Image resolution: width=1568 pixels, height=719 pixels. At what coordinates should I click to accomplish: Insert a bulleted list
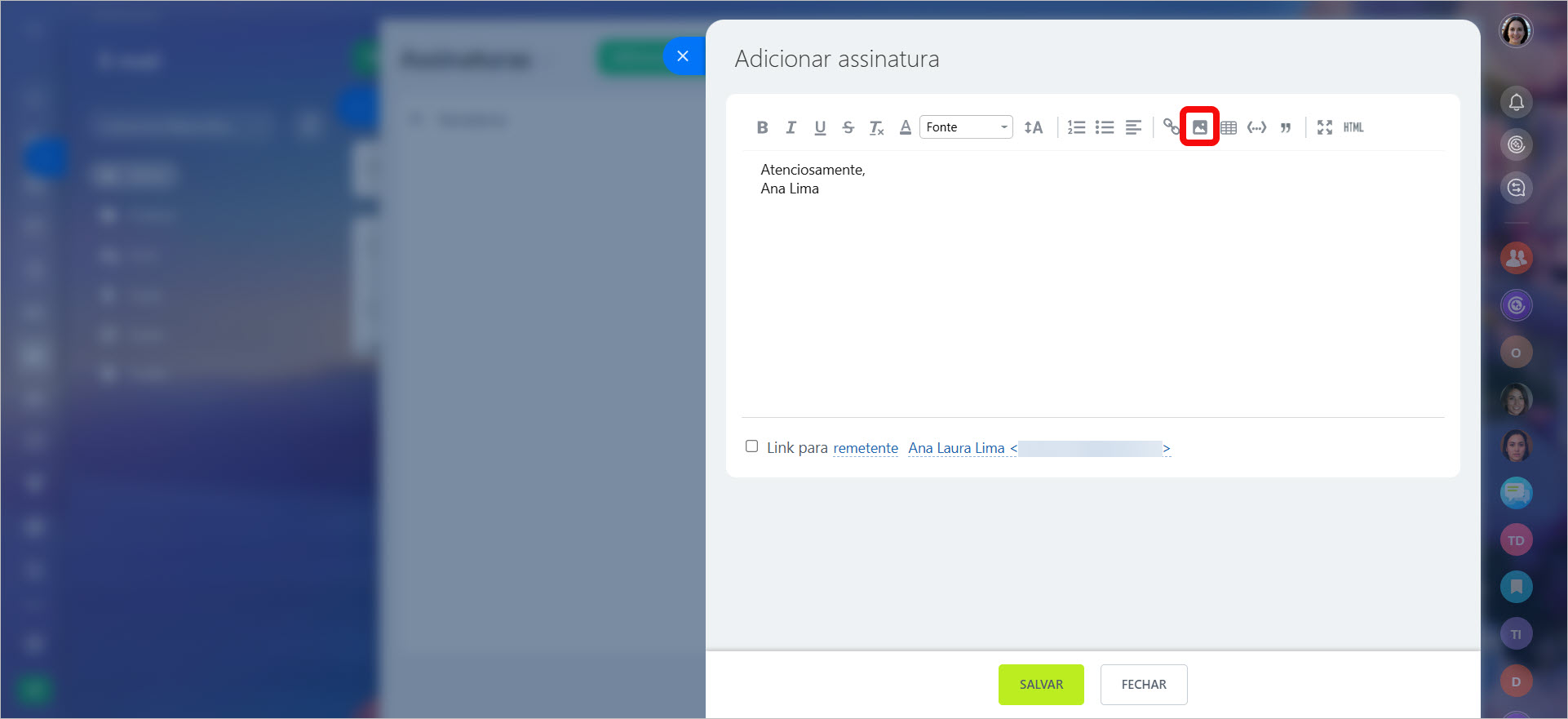point(1105,127)
